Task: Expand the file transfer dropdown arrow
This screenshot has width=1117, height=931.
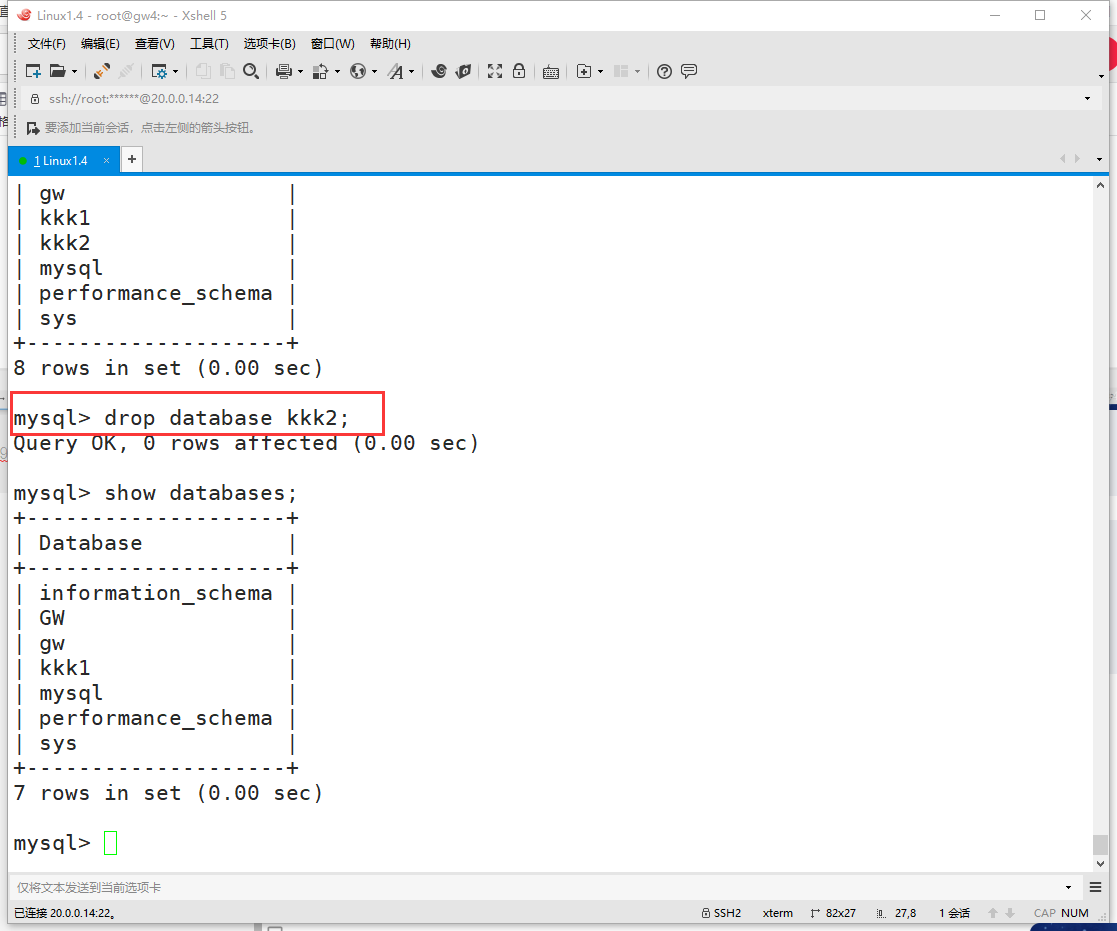Action: pos(338,72)
